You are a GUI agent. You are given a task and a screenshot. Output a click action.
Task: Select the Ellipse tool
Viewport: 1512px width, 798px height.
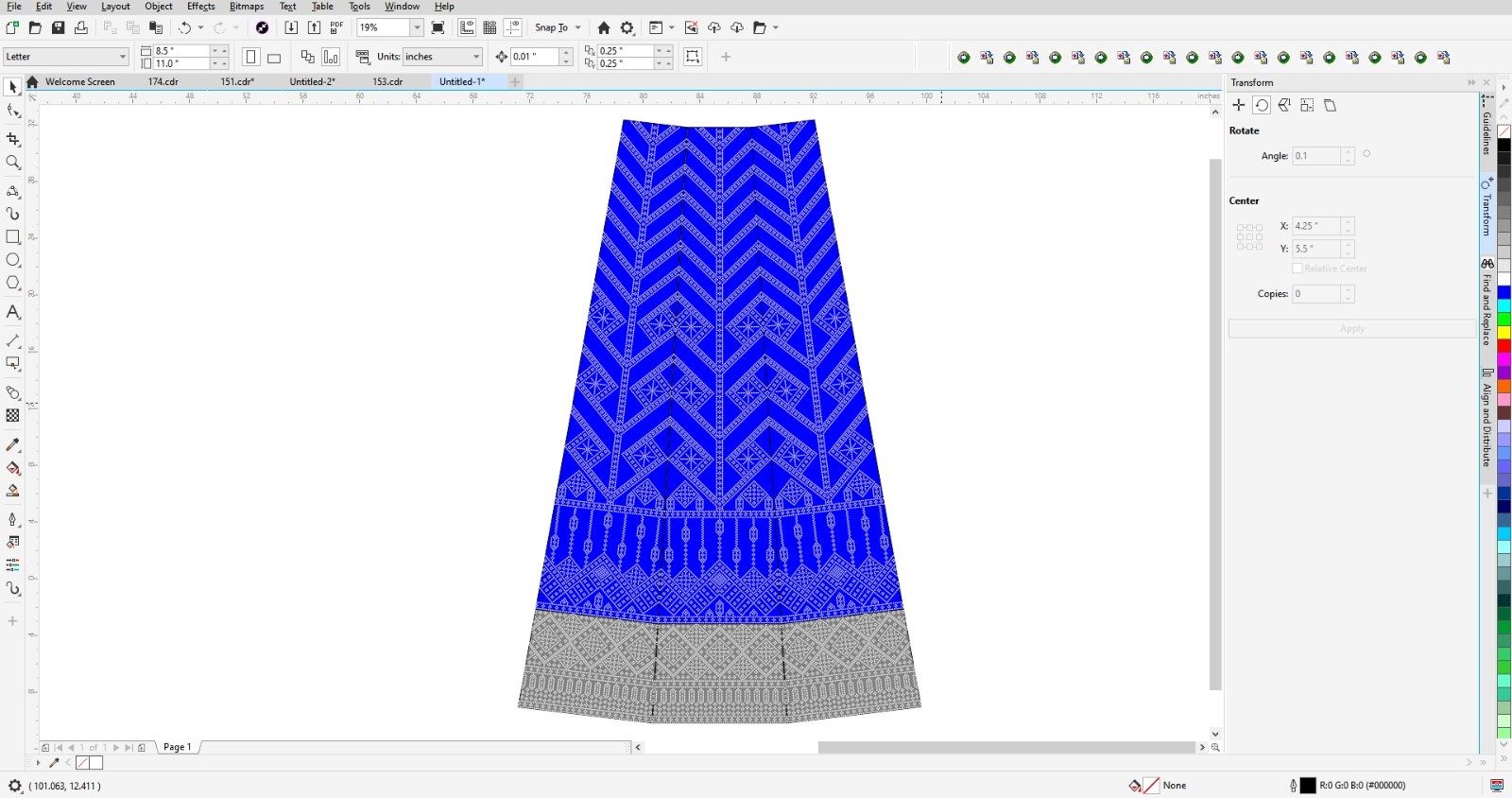13,260
